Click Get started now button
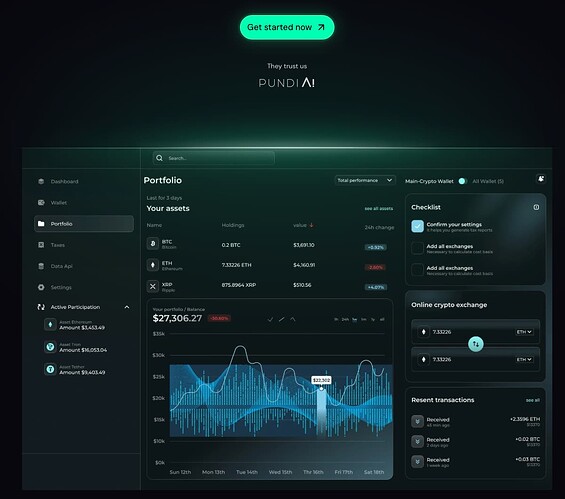The height and width of the screenshot is (499, 565). [x=287, y=27]
